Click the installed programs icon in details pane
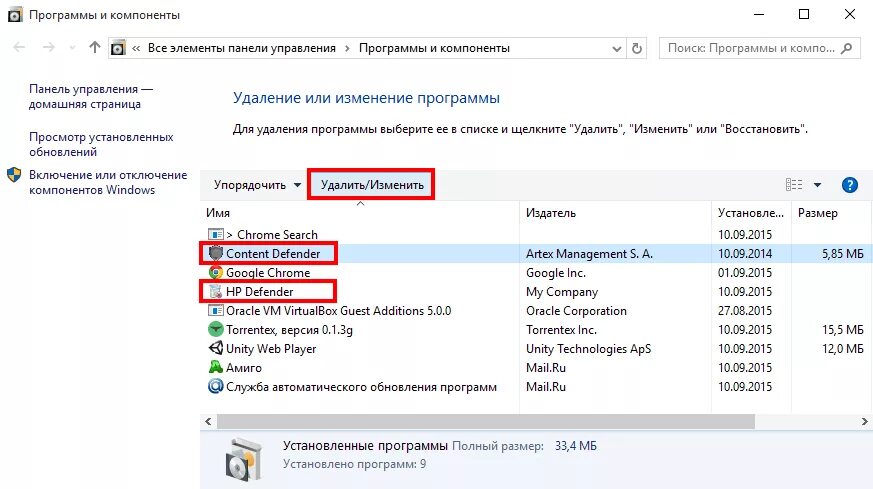The height and width of the screenshot is (489, 873). [x=243, y=459]
